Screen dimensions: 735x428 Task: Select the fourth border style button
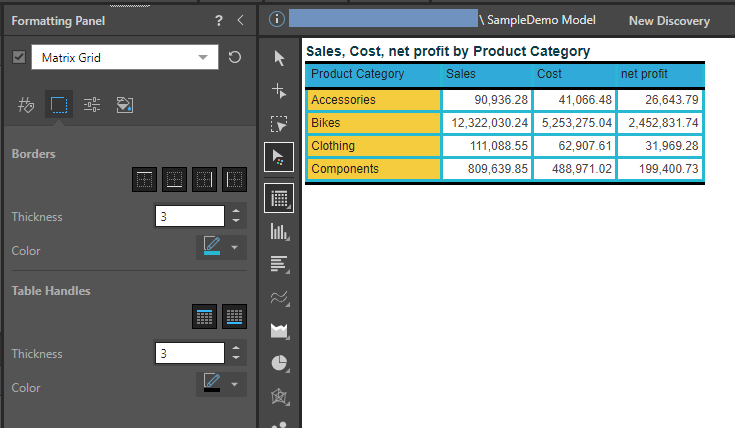(235, 179)
